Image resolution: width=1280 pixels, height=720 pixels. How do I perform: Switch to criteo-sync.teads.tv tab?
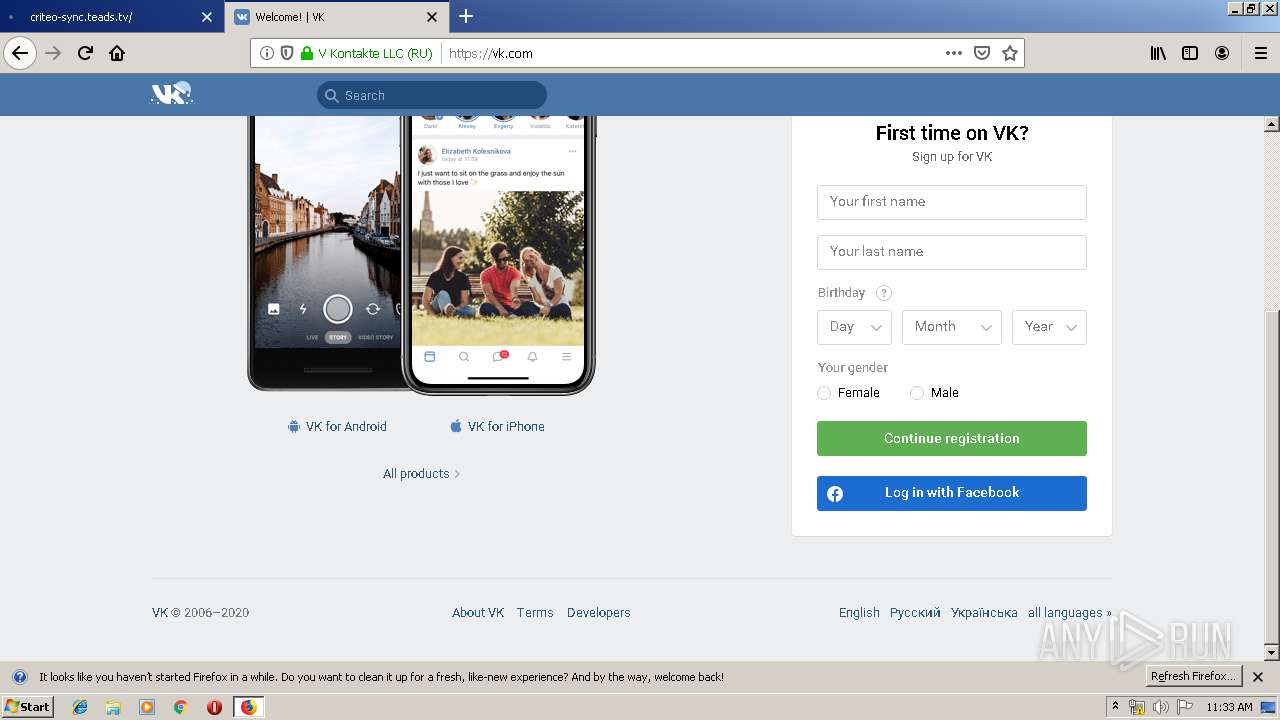110,17
